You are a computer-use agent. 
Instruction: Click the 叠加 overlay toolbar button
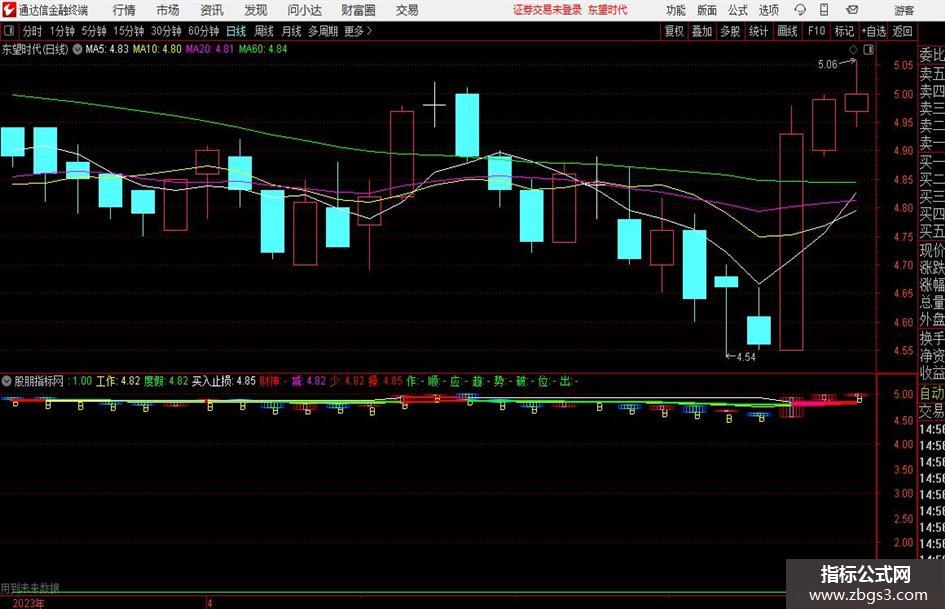pyautogui.click(x=702, y=31)
